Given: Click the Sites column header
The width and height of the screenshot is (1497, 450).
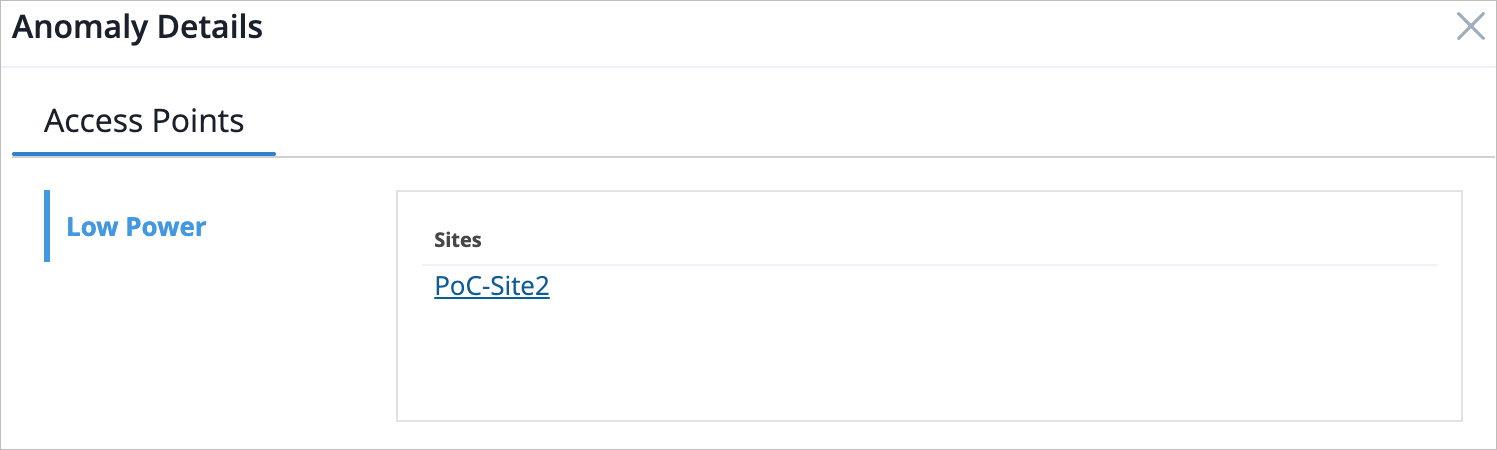Looking at the screenshot, I should coord(458,240).
